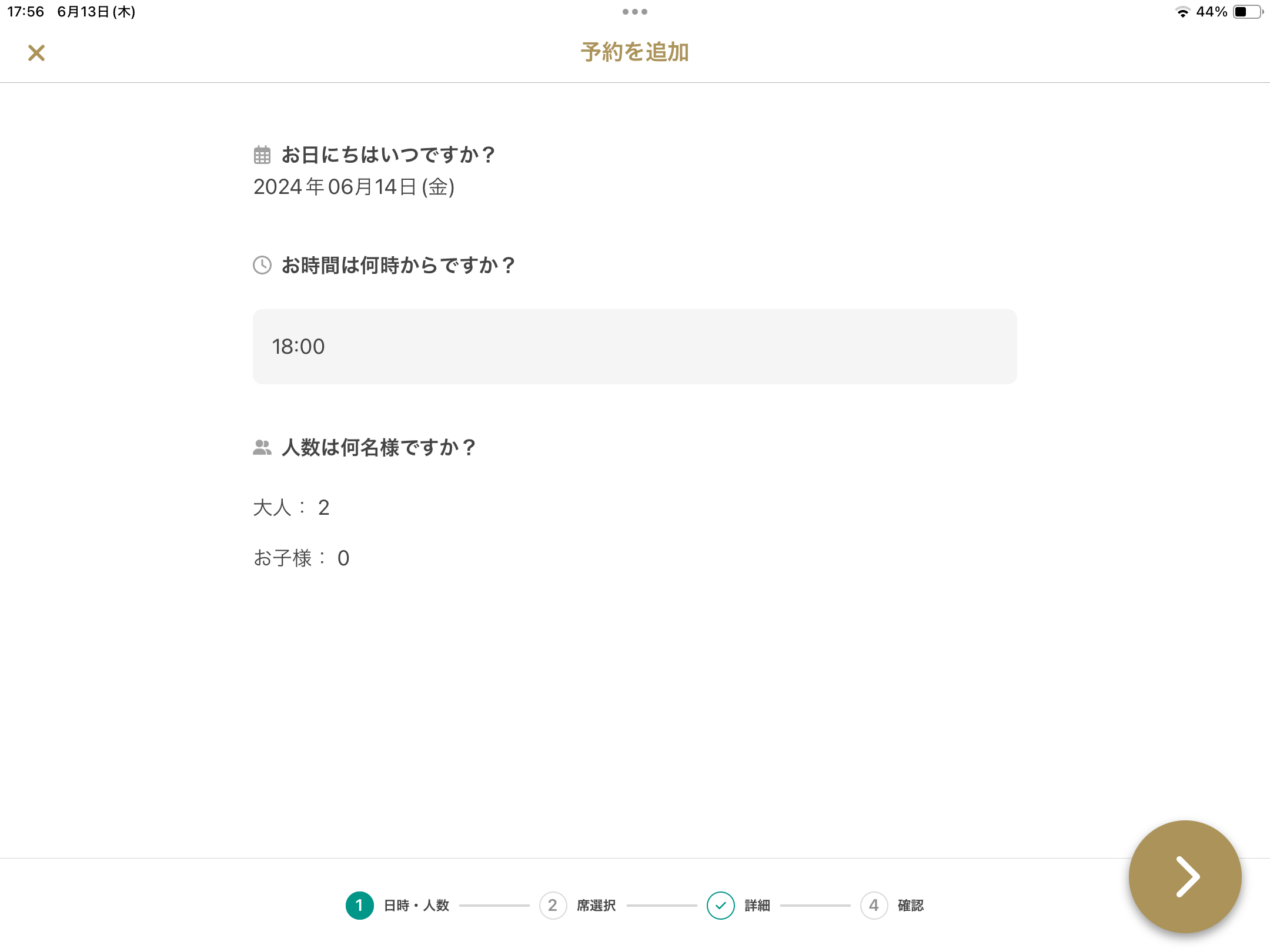The image size is (1270, 952).
Task: Tap the step 4 circle indicator
Action: point(874,906)
